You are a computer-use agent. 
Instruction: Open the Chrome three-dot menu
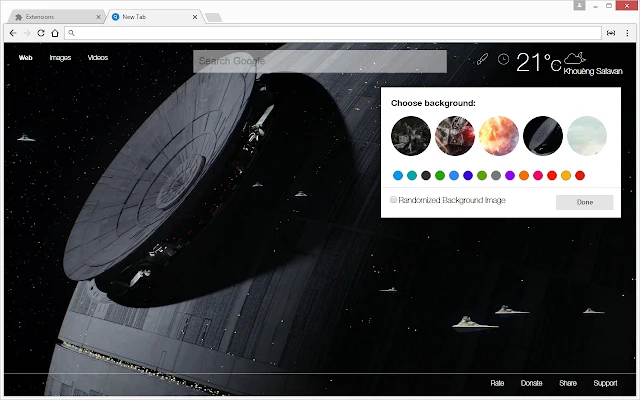(x=627, y=33)
